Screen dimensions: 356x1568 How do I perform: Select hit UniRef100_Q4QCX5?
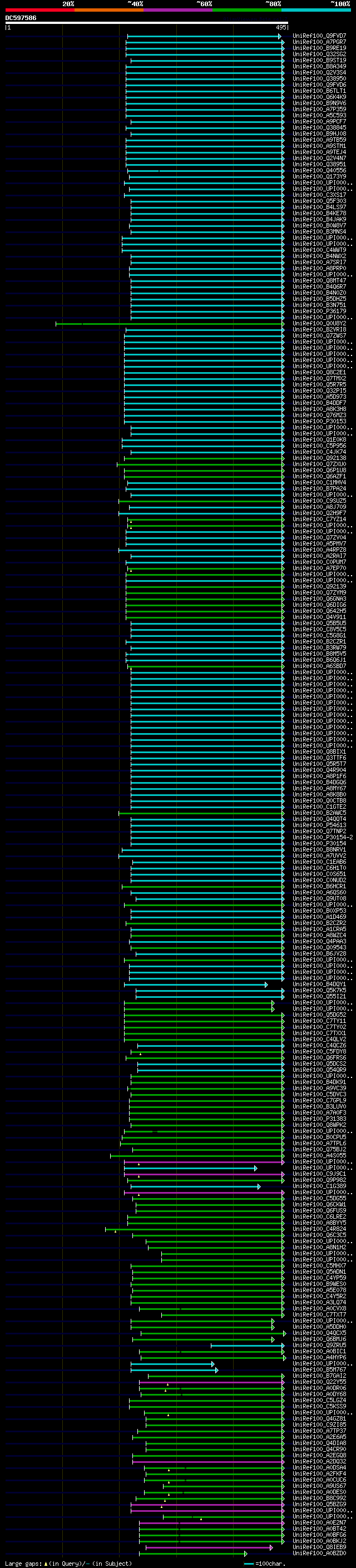319,1333
